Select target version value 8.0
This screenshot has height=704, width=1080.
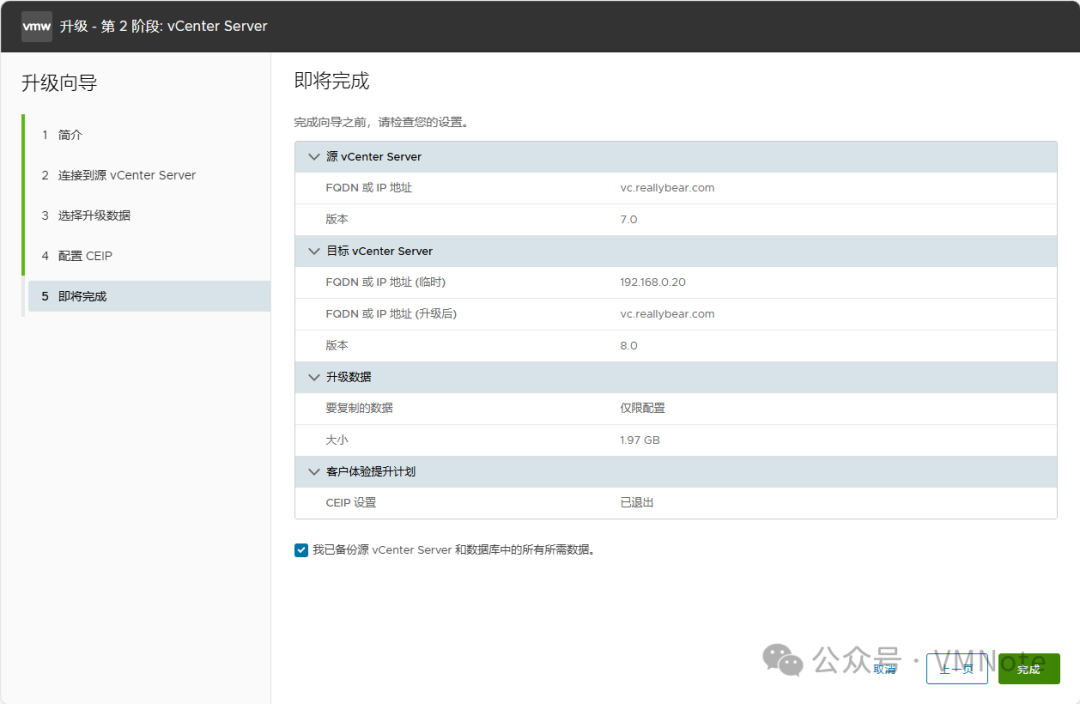pyautogui.click(x=628, y=346)
